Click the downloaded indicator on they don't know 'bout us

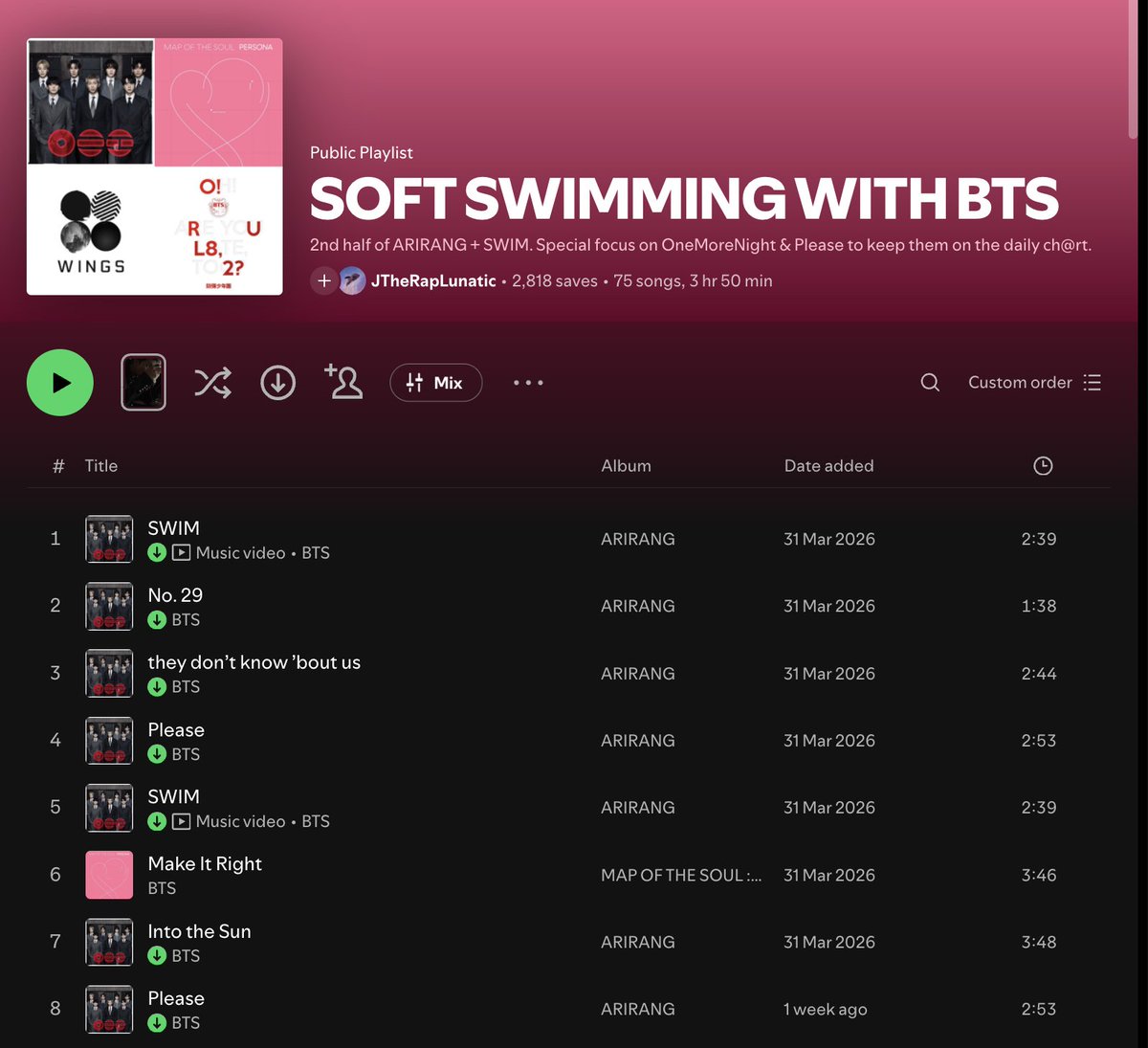(157, 687)
